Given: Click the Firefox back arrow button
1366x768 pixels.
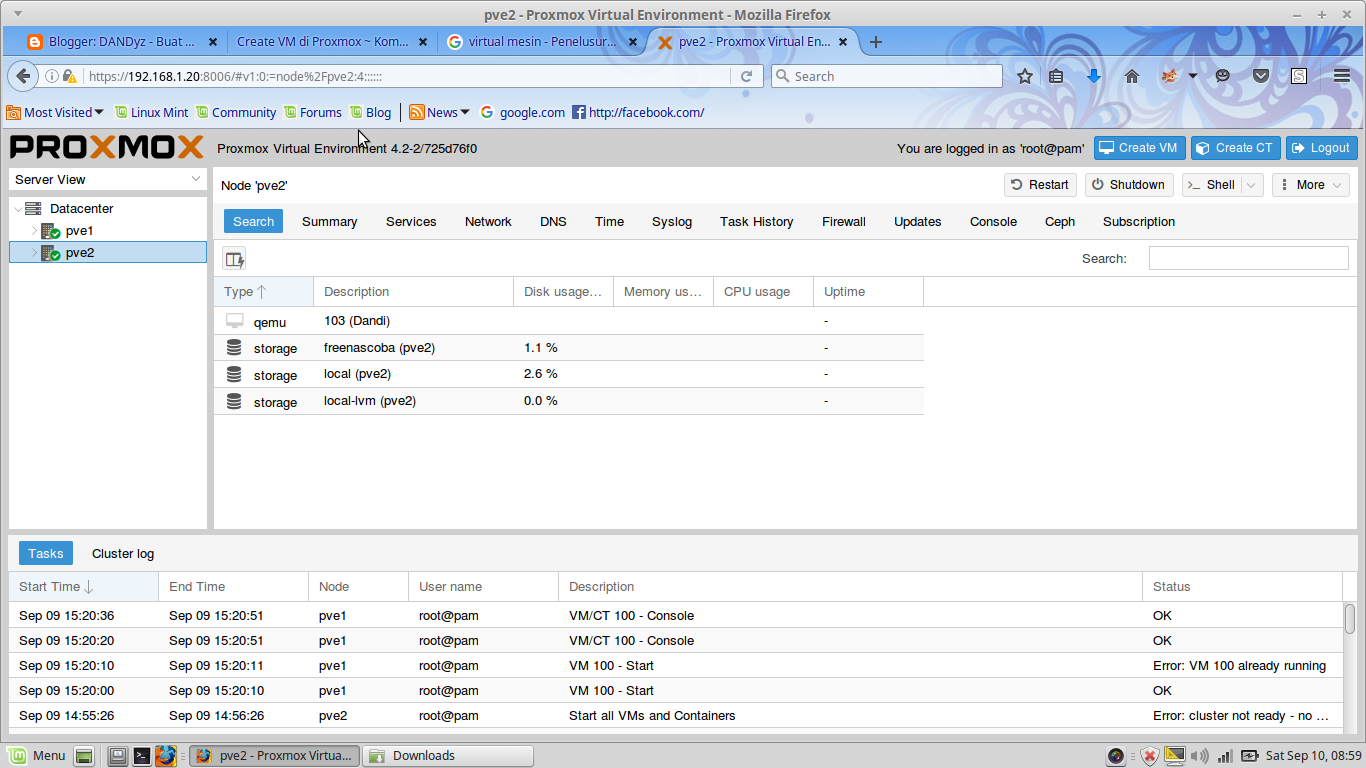Looking at the screenshot, I should pyautogui.click(x=23, y=76).
